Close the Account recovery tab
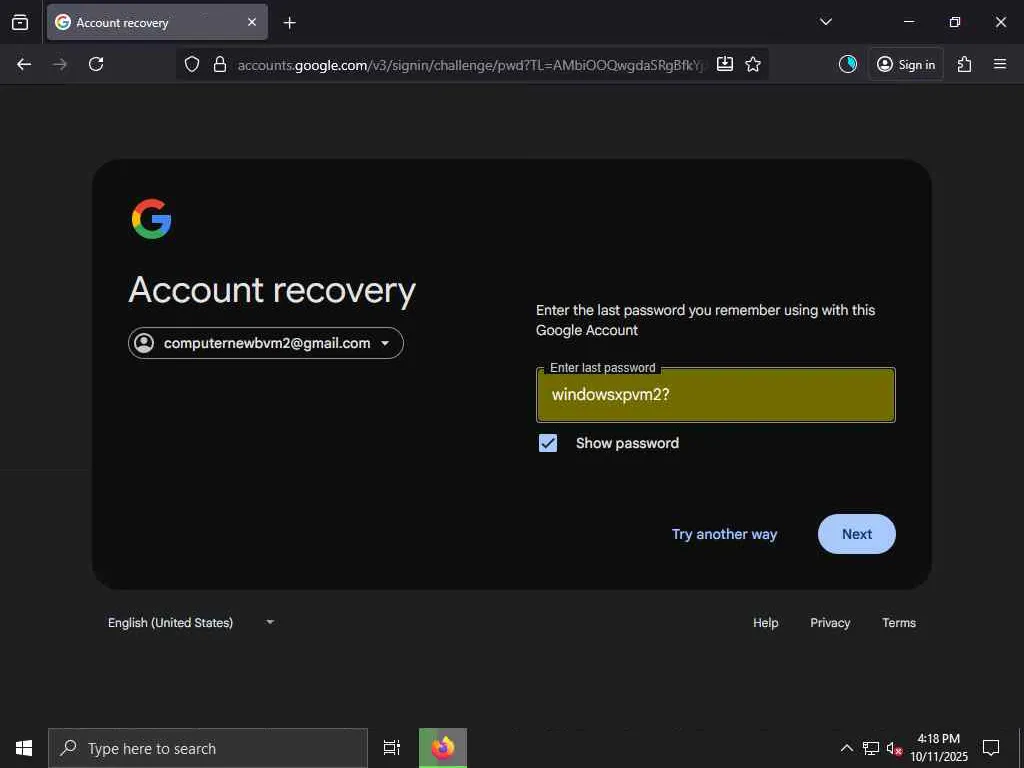The width and height of the screenshot is (1024, 768). click(x=252, y=22)
